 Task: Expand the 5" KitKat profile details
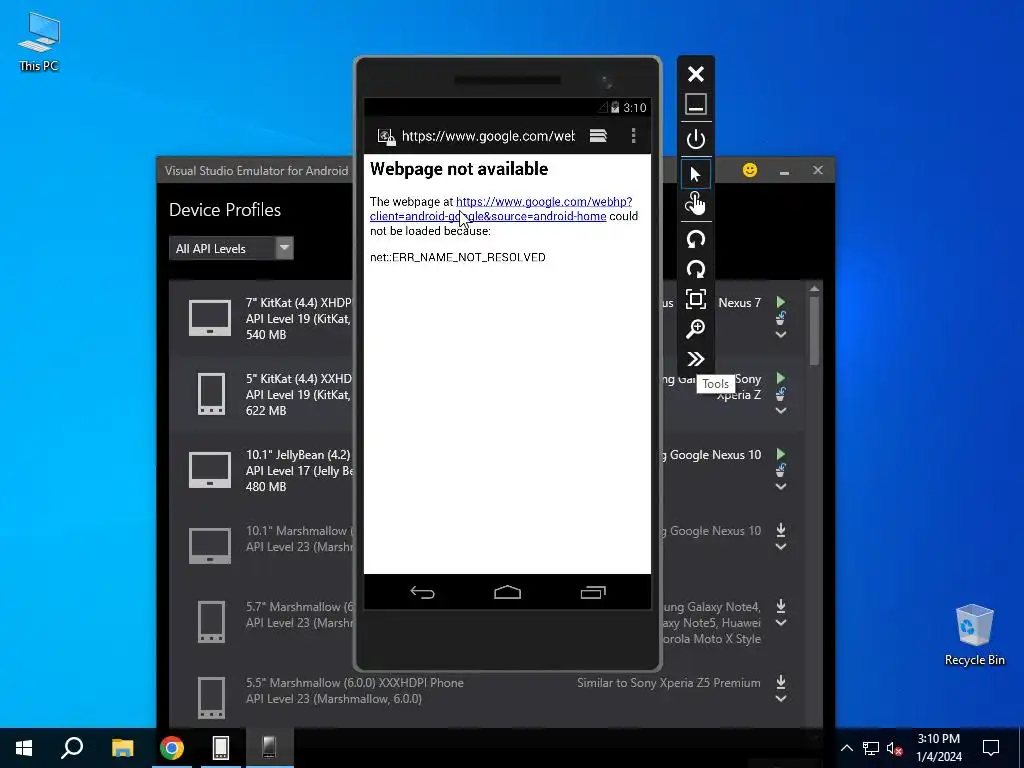[x=780, y=411]
